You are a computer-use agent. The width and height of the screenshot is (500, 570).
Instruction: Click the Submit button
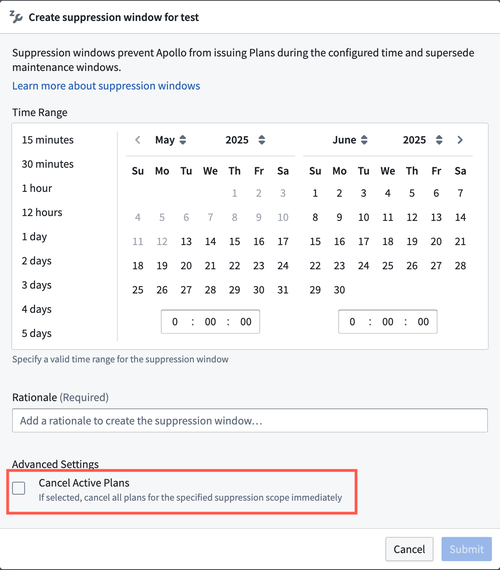tap(467, 549)
